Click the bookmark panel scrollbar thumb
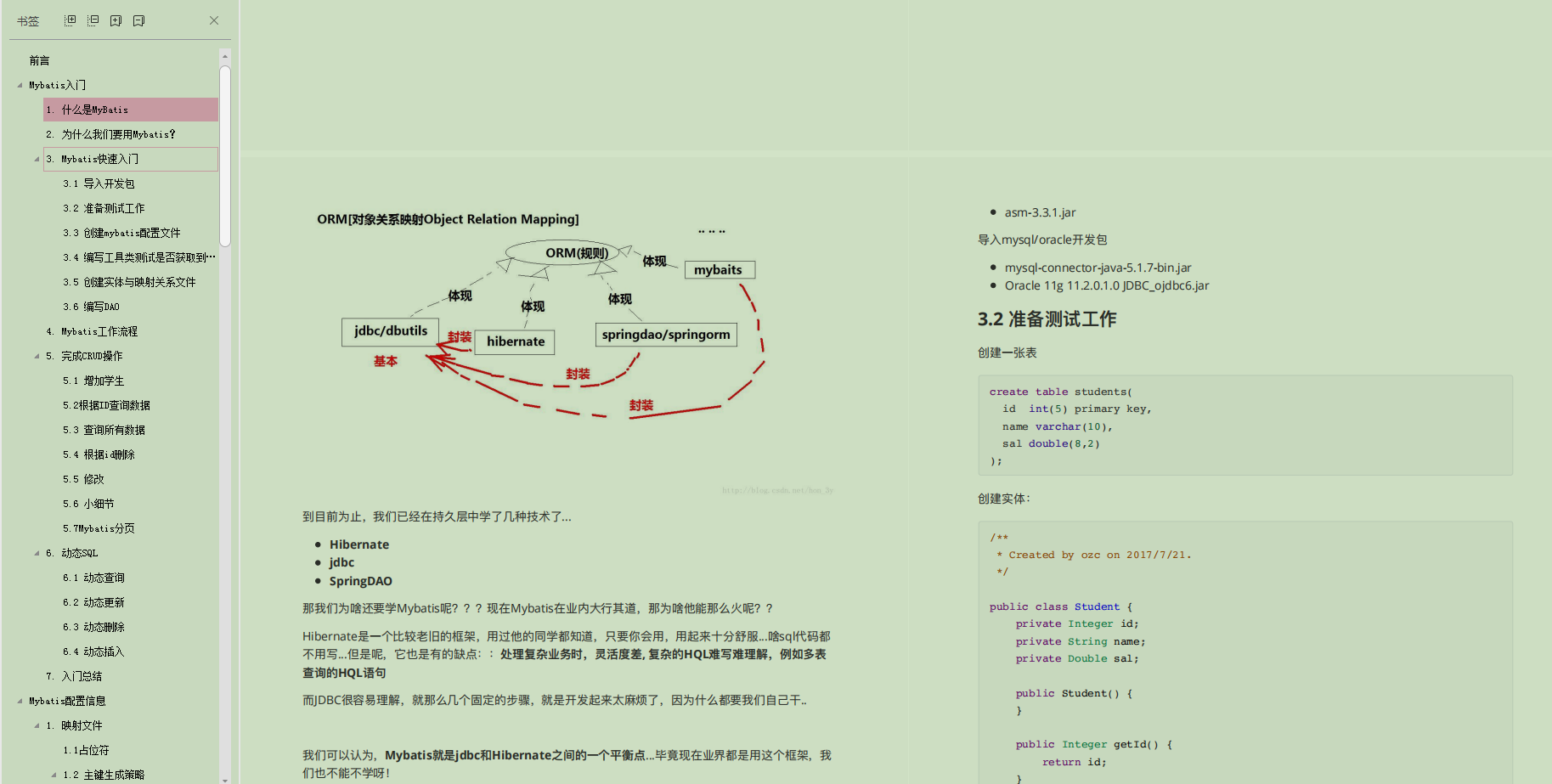This screenshot has width=1552, height=784. (225, 155)
